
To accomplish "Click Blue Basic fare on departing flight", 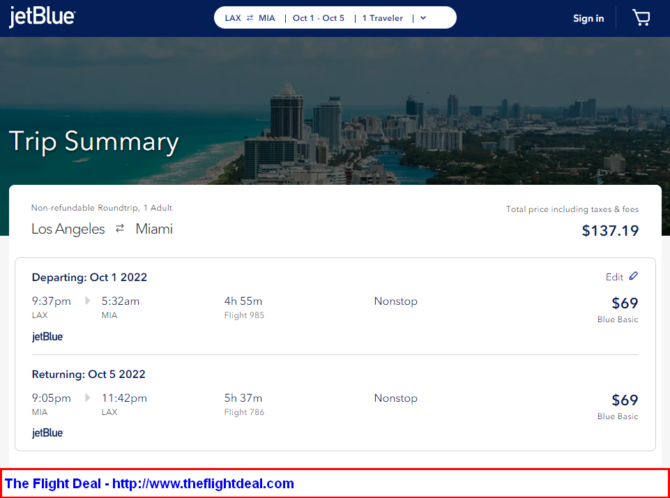I will coord(617,320).
